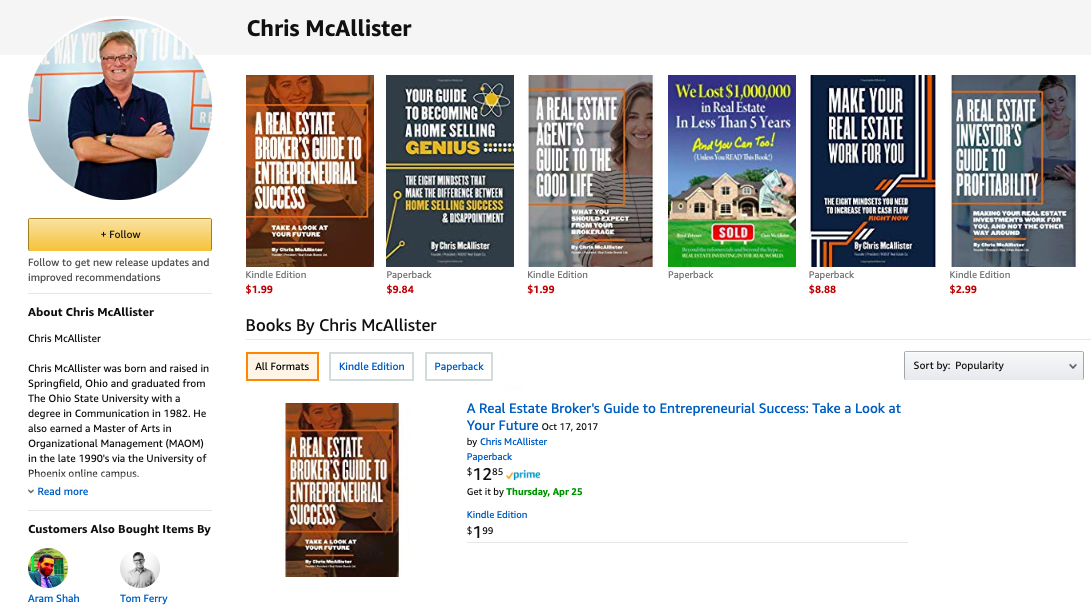The image size is (1091, 609).
Task: Click the Kindle Edition link above the $1.99 price
Action: coord(497,514)
